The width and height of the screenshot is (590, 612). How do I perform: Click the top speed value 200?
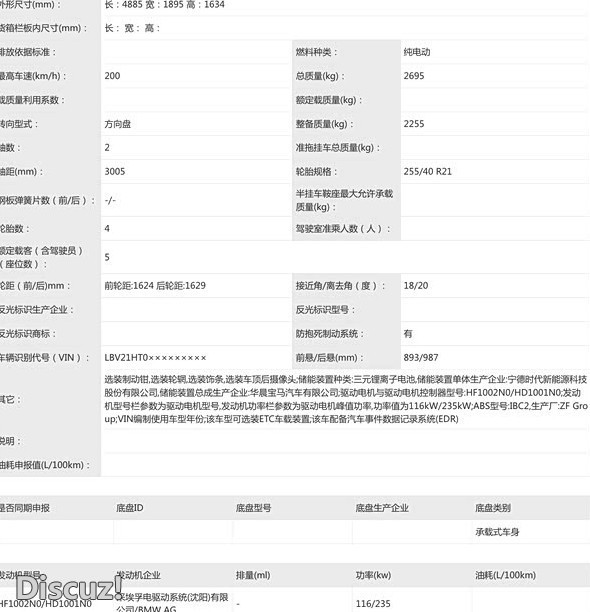click(x=112, y=76)
